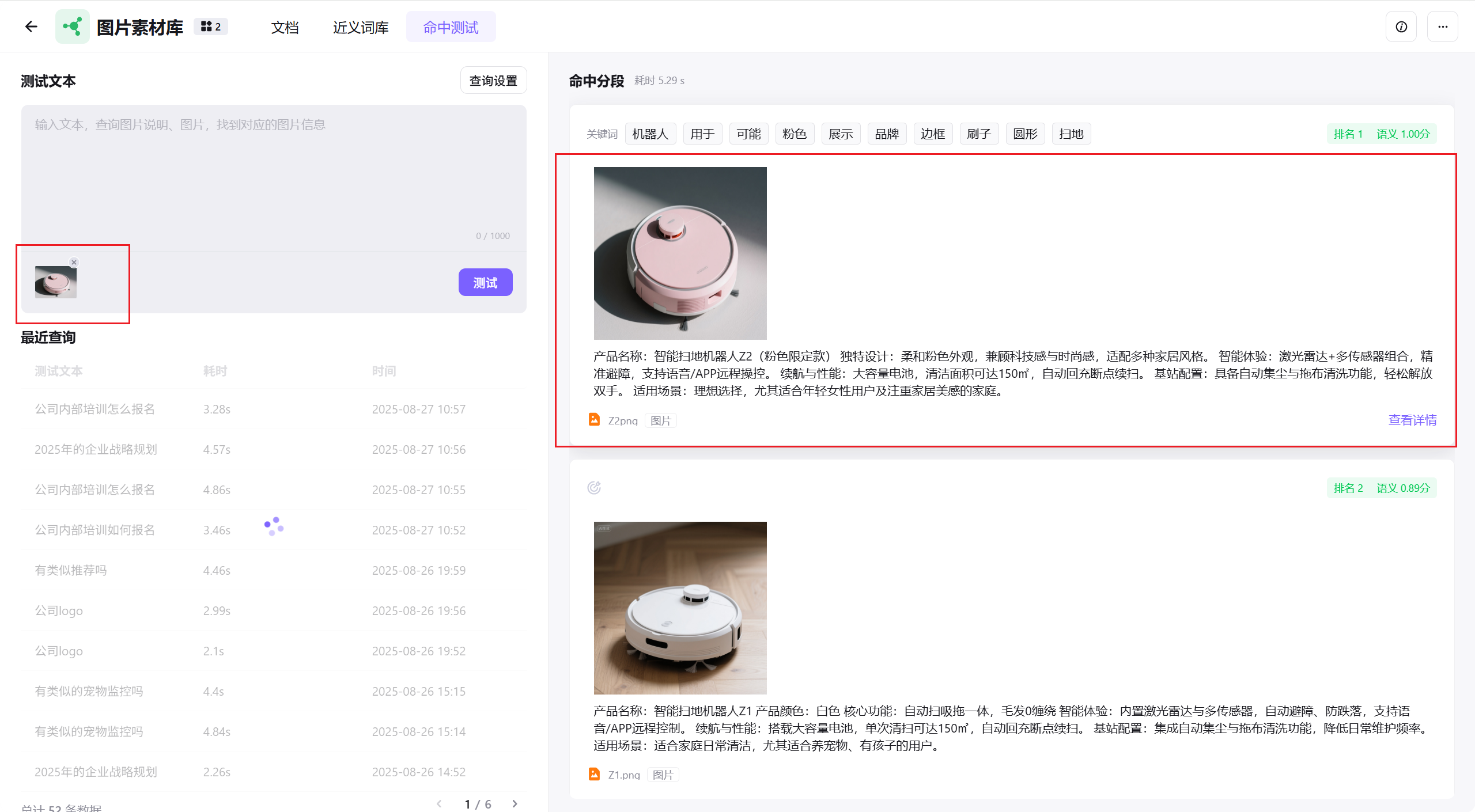
Task: Click the Z2png file icon
Action: point(594,420)
